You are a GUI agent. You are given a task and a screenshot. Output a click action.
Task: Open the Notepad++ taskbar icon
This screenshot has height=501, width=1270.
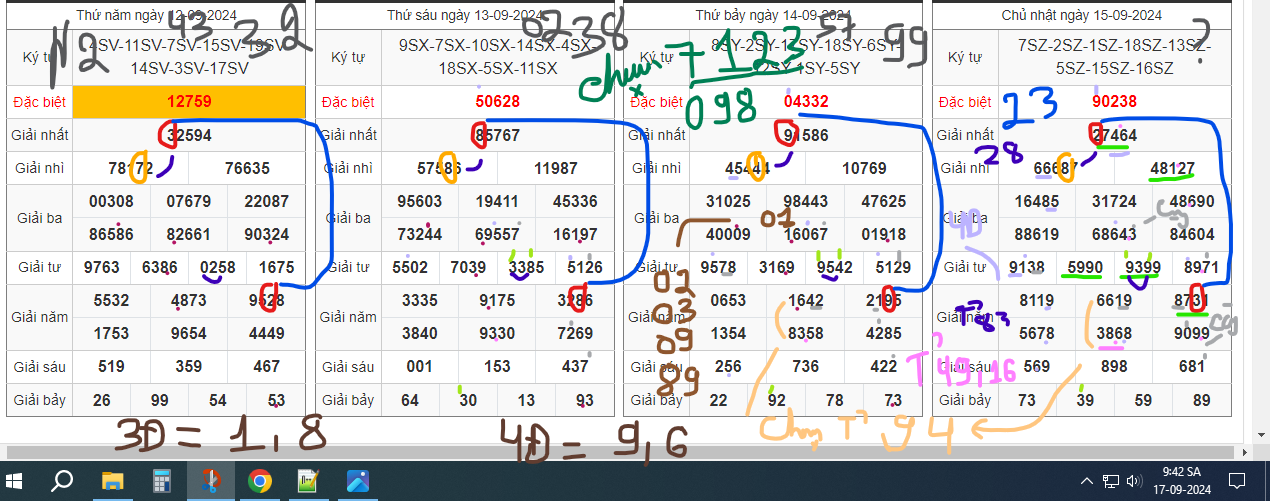click(309, 481)
